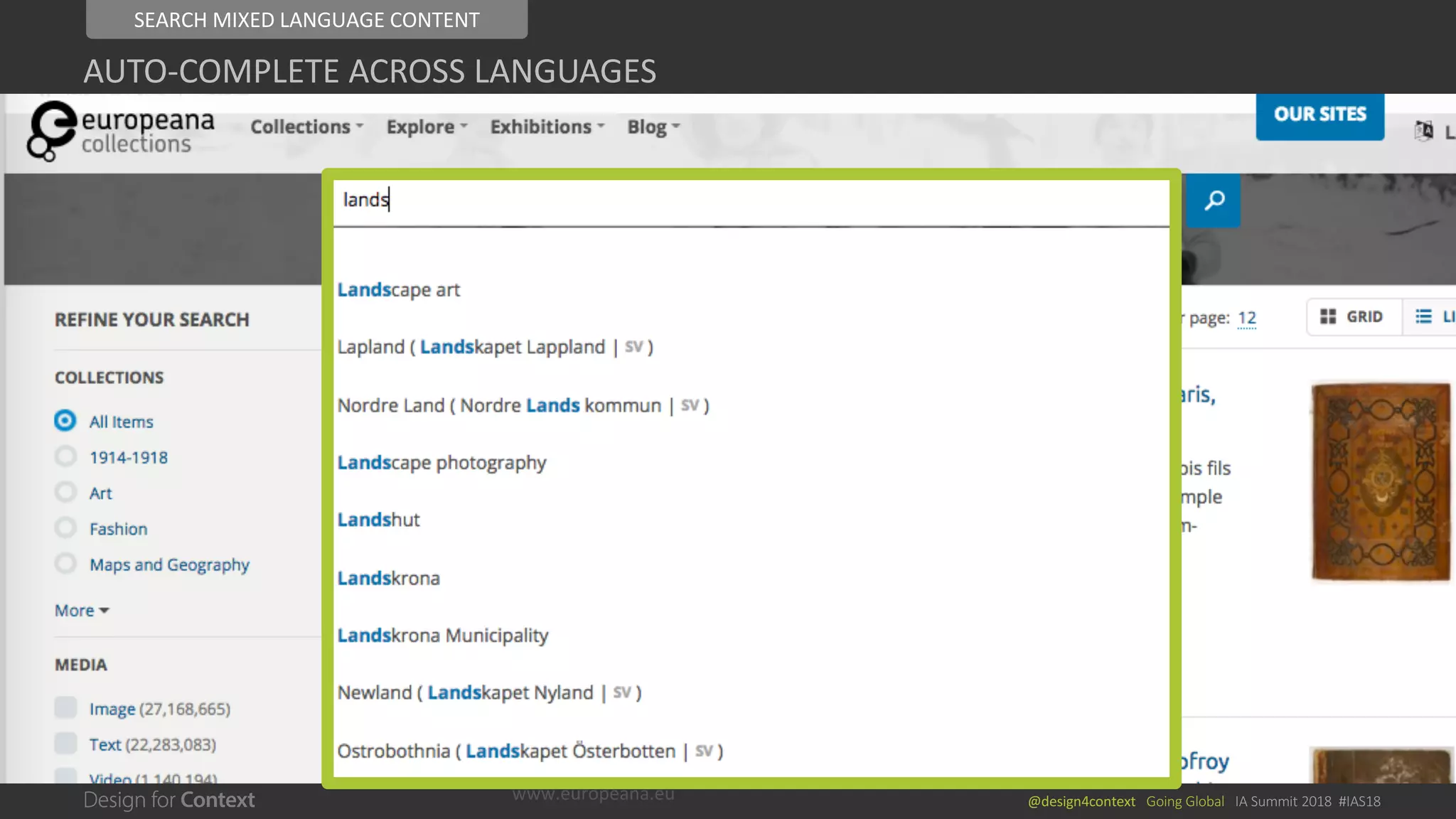Open the Collections dropdown menu
Screen dimensions: 1456x819
click(x=306, y=127)
